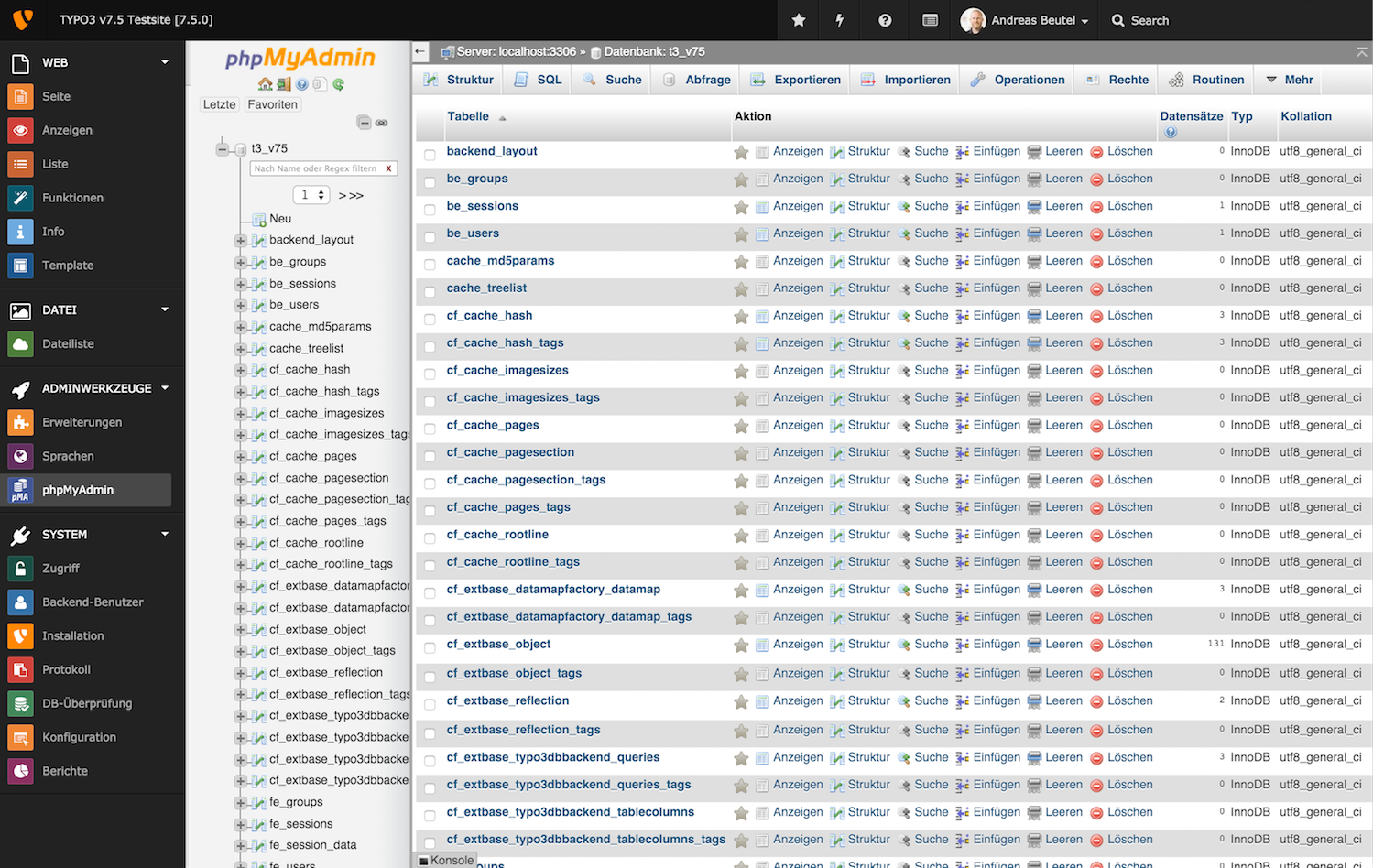This screenshot has height=868, width=1373.
Task: Click the collapse all tree icon
Action: pos(364,123)
